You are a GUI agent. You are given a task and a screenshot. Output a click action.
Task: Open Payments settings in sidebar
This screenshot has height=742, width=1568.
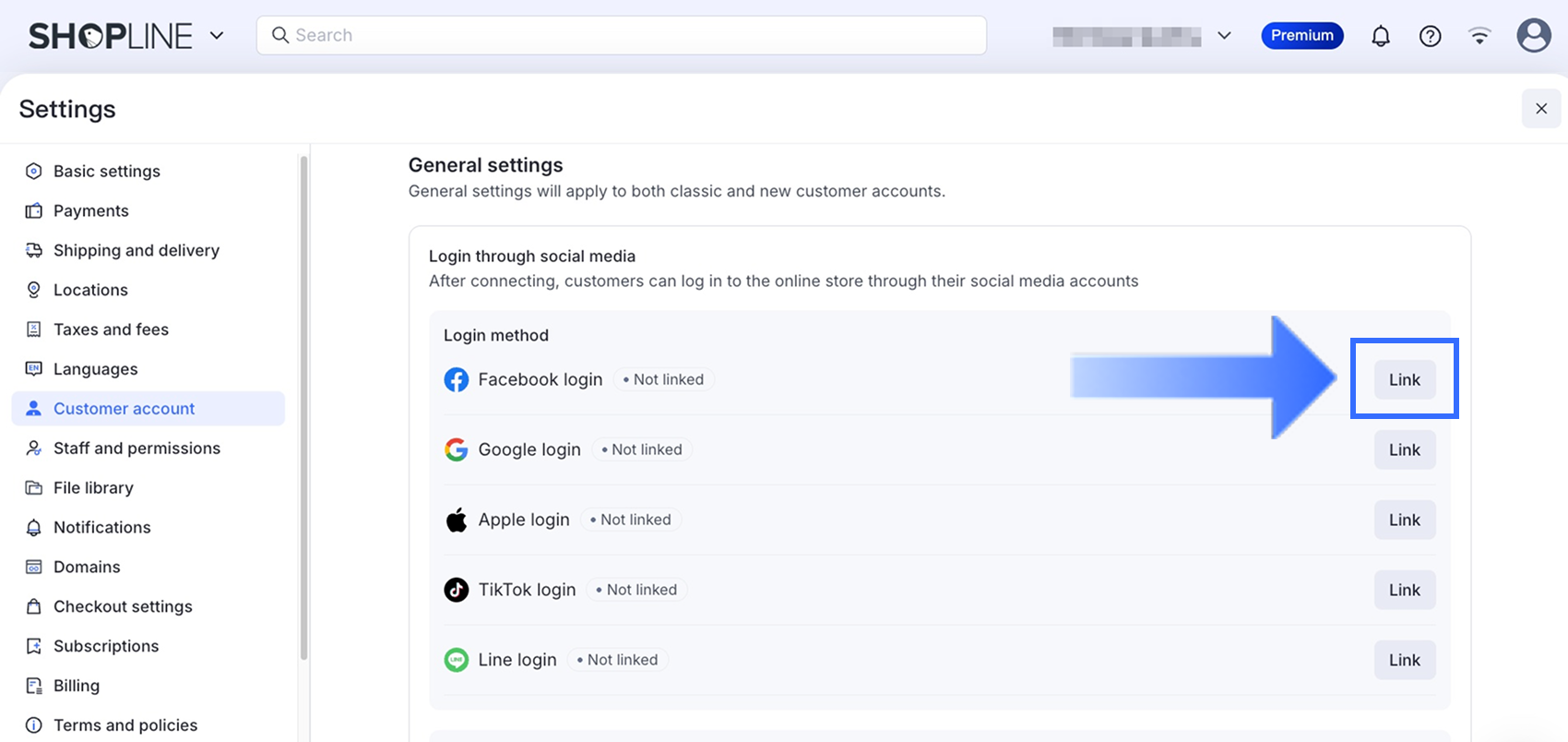(90, 210)
